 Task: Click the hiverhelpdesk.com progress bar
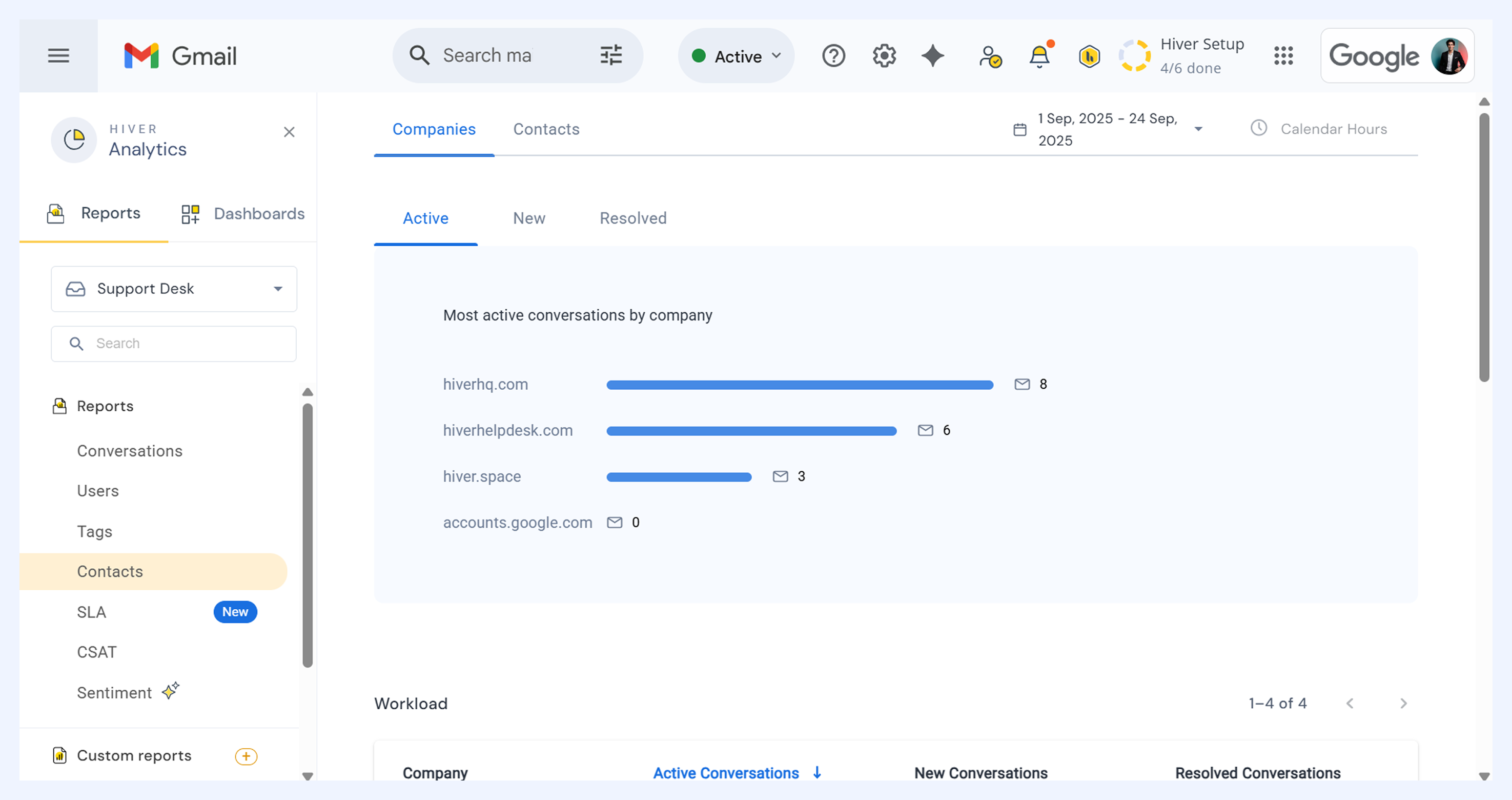(x=751, y=431)
